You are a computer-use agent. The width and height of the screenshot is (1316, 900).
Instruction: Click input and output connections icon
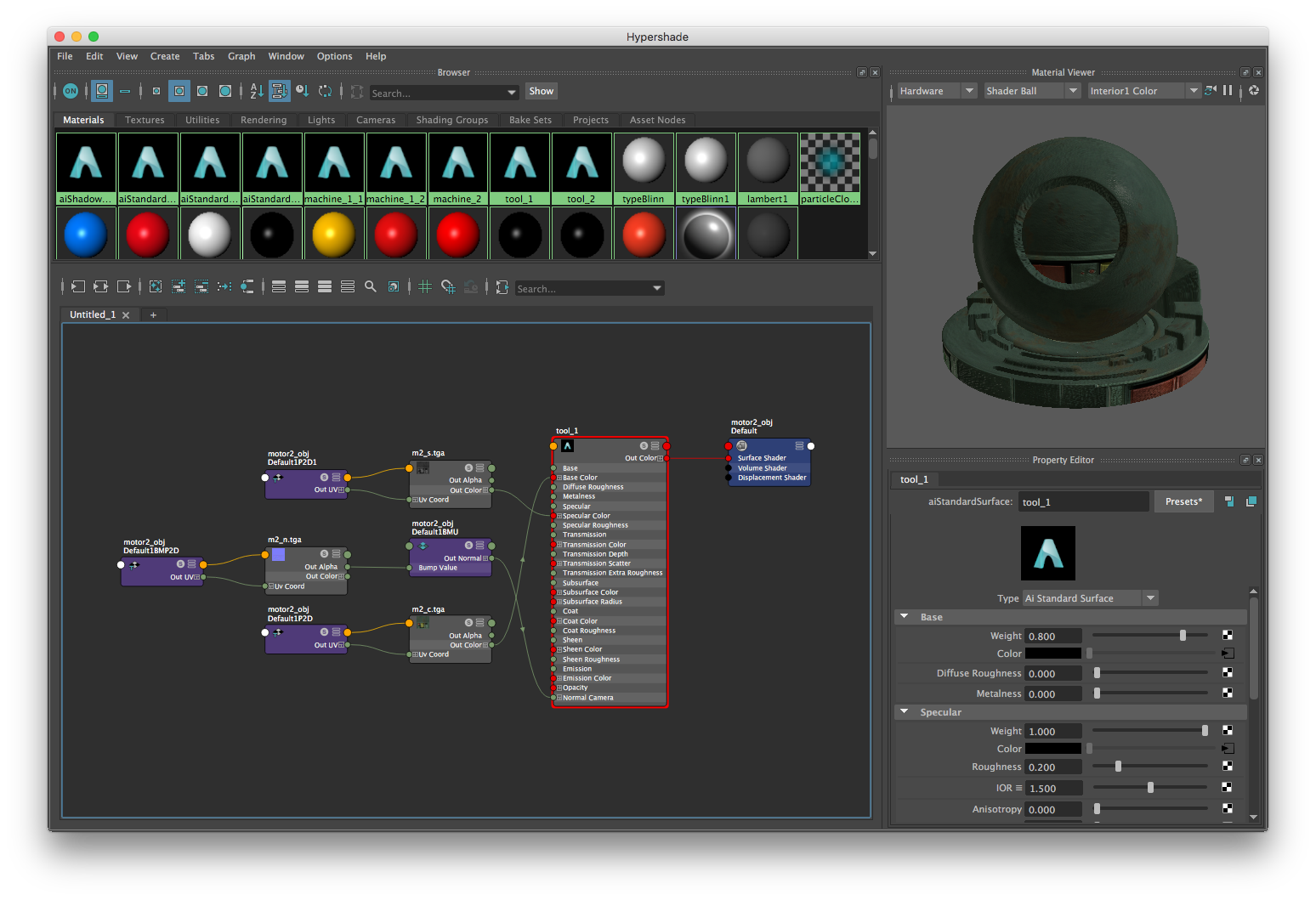pos(101,286)
